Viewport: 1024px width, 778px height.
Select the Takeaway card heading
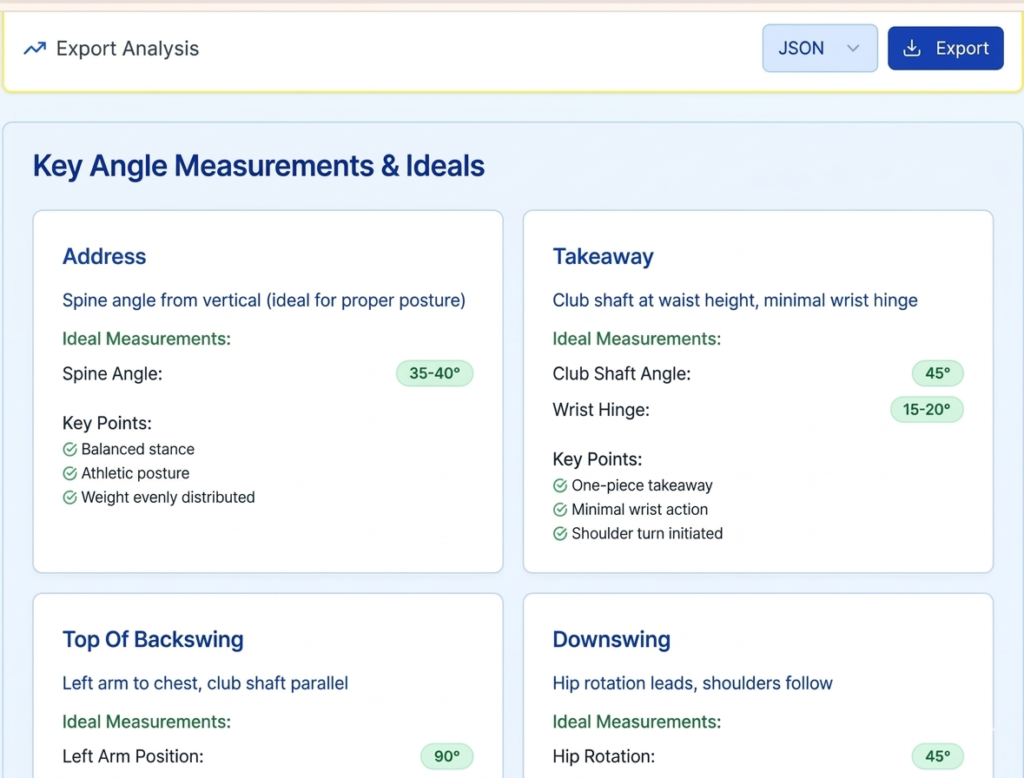point(603,257)
